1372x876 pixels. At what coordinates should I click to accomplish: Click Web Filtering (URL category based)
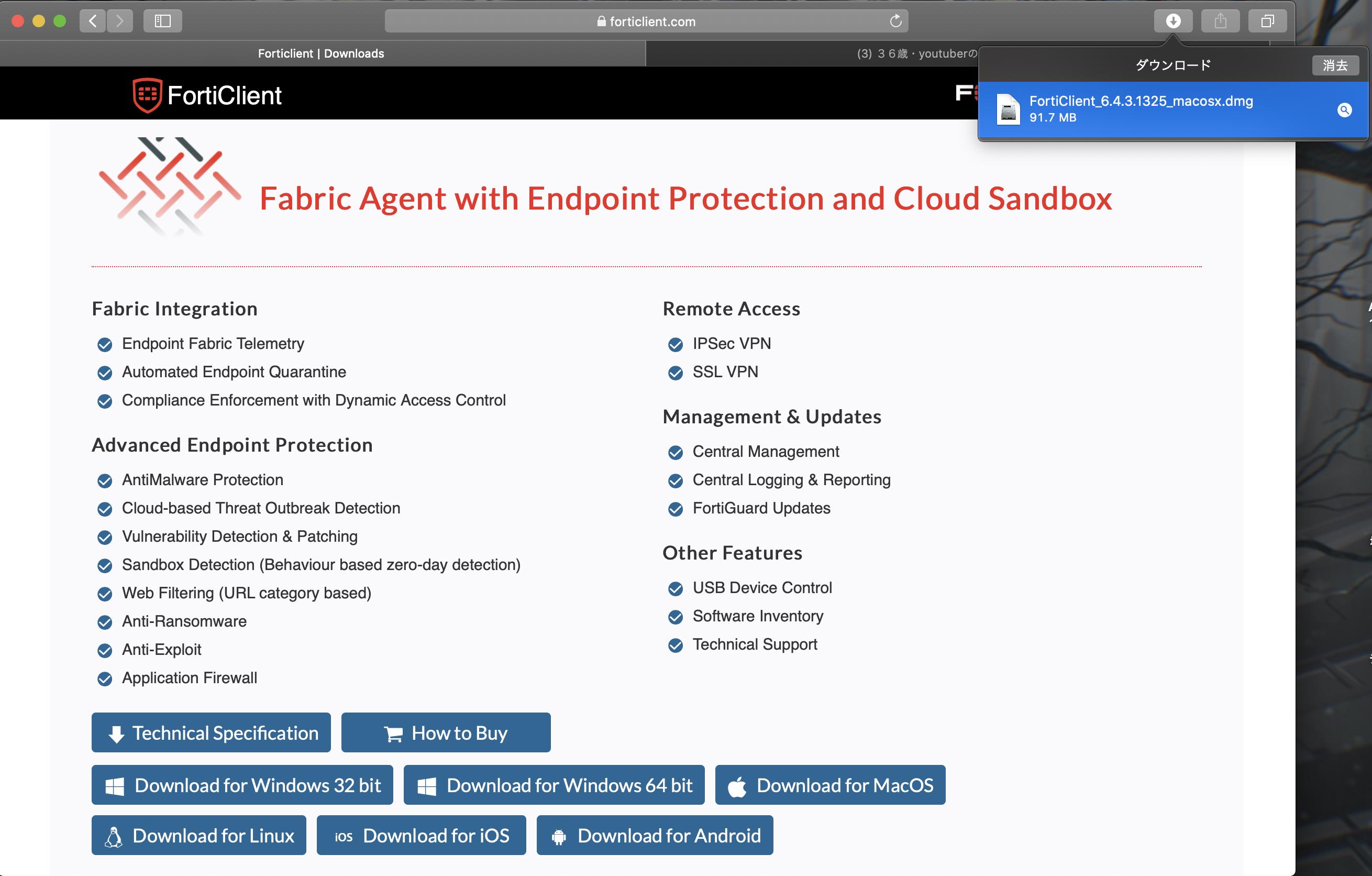[x=247, y=593]
